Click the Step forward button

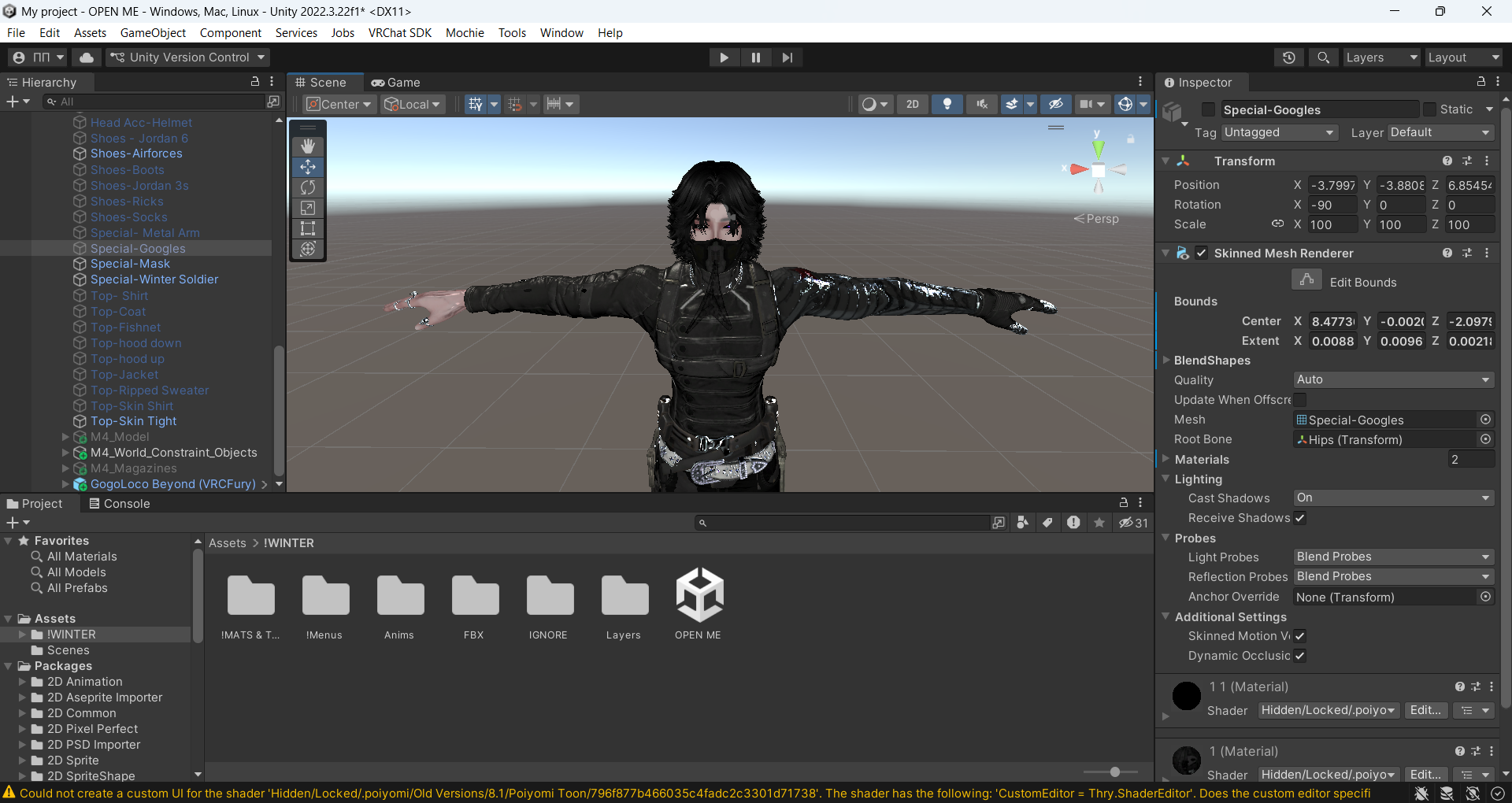tap(787, 57)
